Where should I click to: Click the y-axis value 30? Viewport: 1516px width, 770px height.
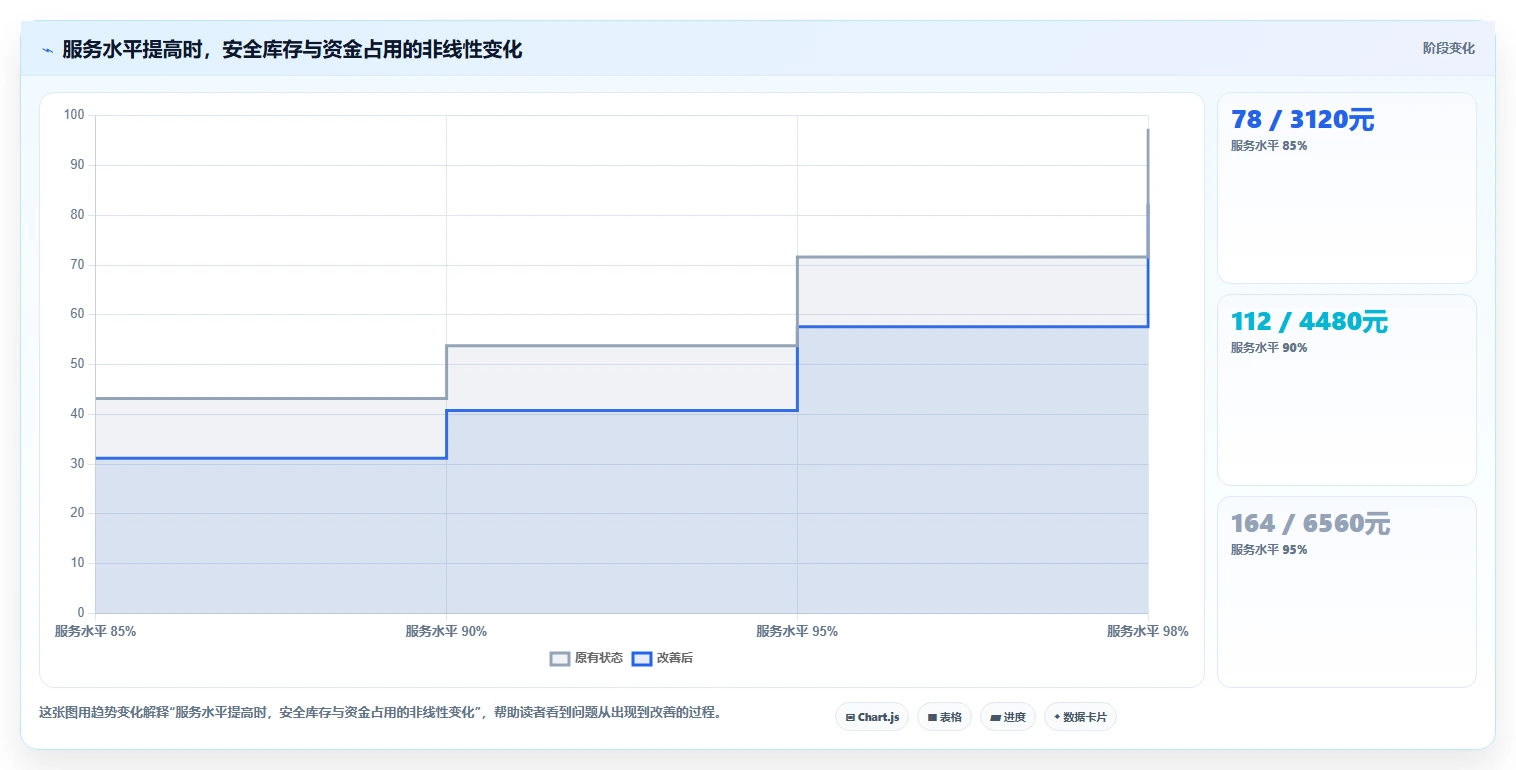78,464
